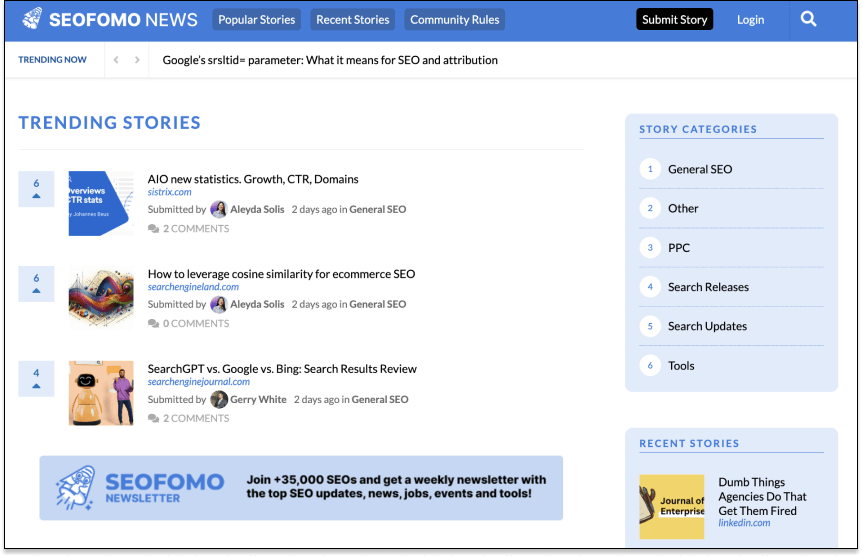Open AIO statistics story thumbnail
Viewport: 862px width, 557px height.
pos(101,203)
